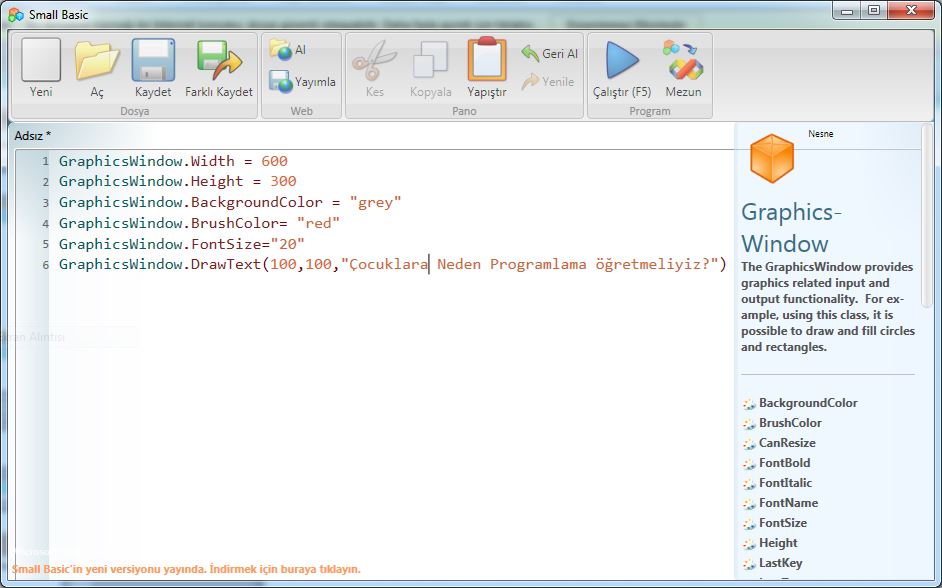Click the Small Basic title bar logo

16,14
